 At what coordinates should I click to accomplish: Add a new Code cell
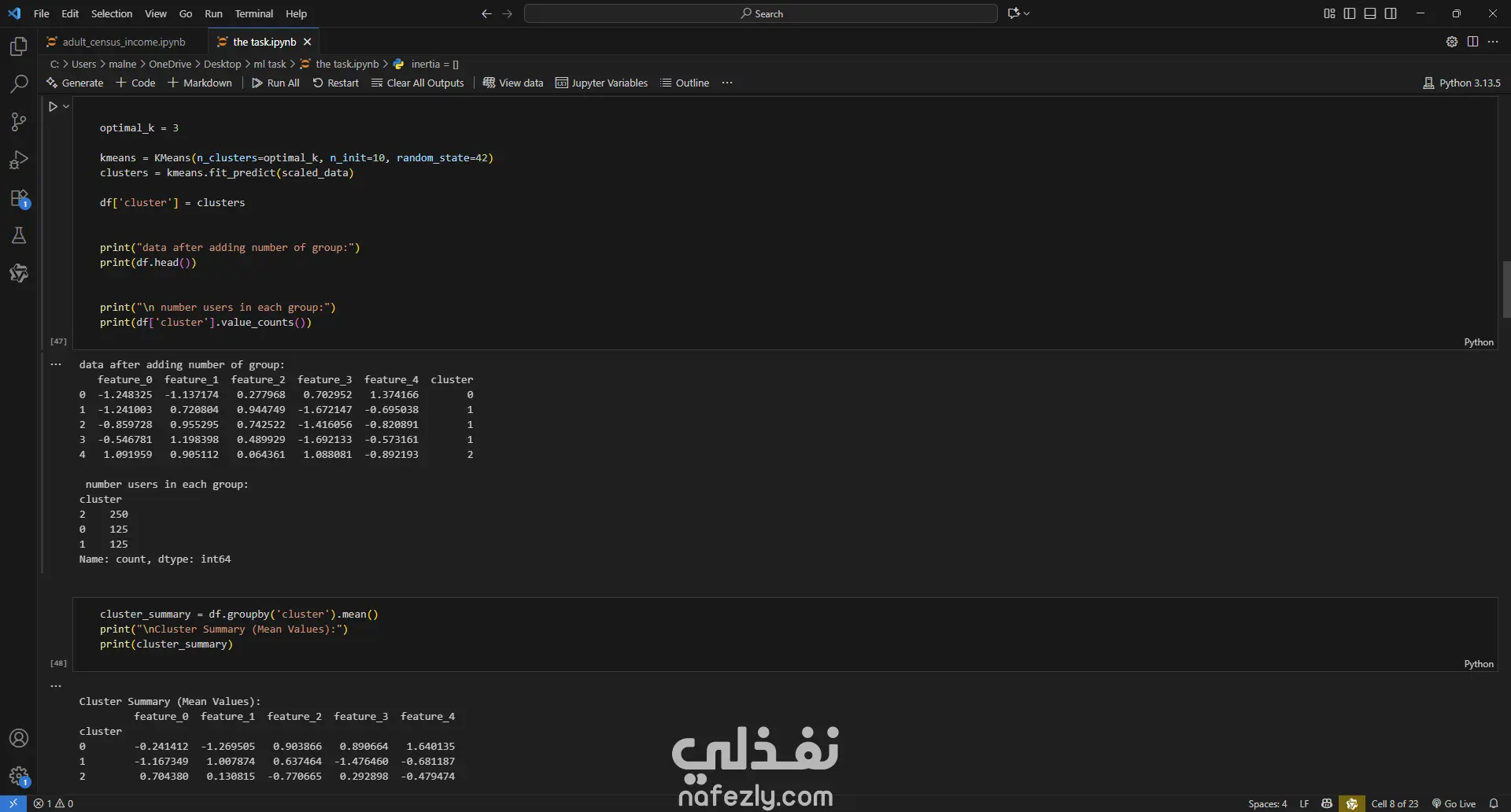point(135,83)
